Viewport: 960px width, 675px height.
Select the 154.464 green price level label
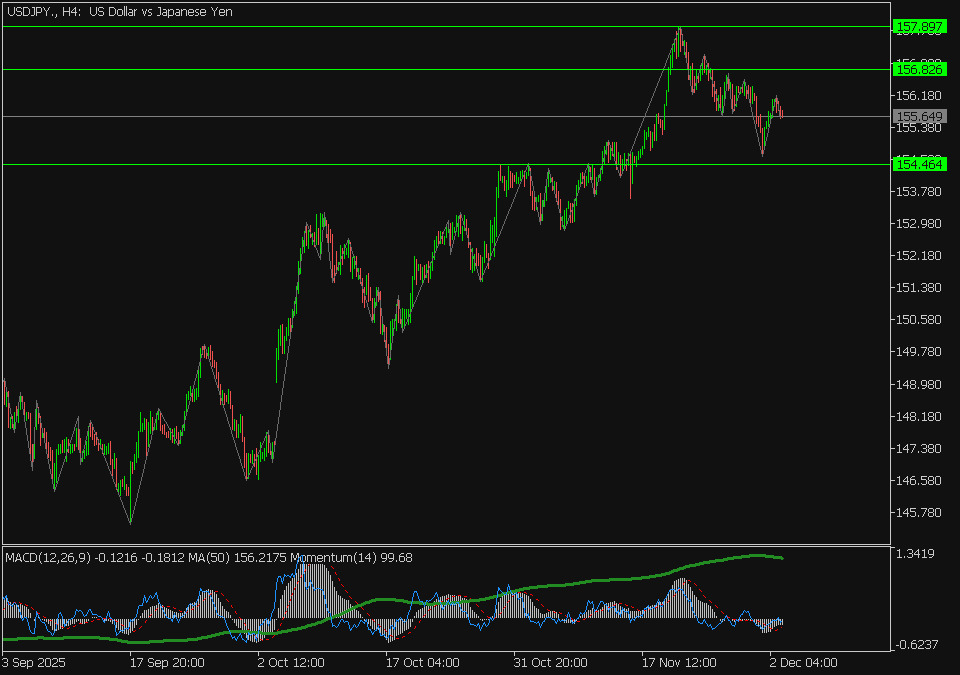click(918, 164)
